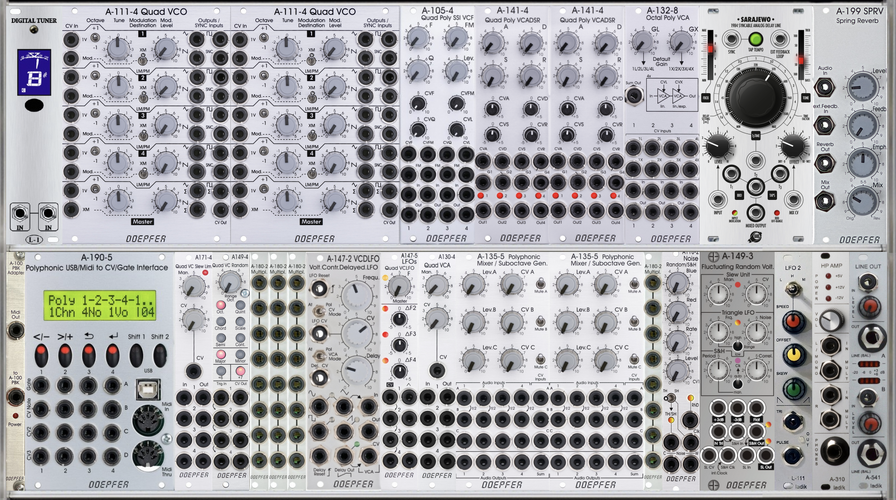Click the channel A OUT socket on LINE OUT
Image resolution: width=896 pixels, height=500 pixels.
point(870,339)
